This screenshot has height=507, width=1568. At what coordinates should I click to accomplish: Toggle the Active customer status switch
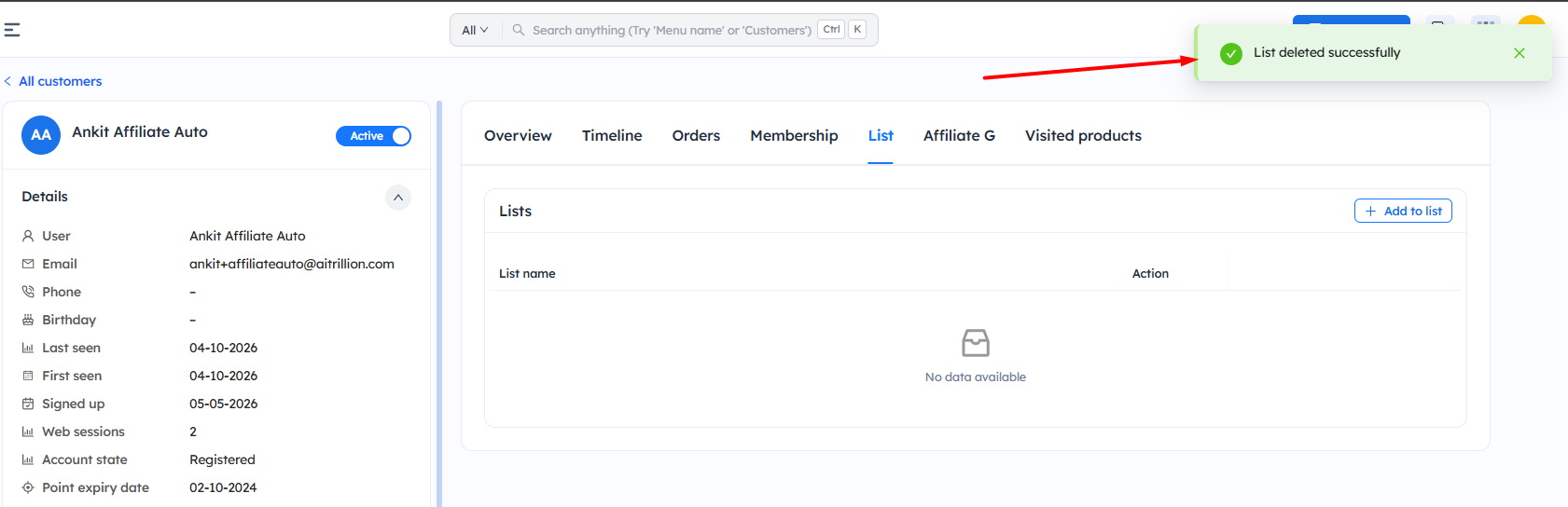(373, 136)
